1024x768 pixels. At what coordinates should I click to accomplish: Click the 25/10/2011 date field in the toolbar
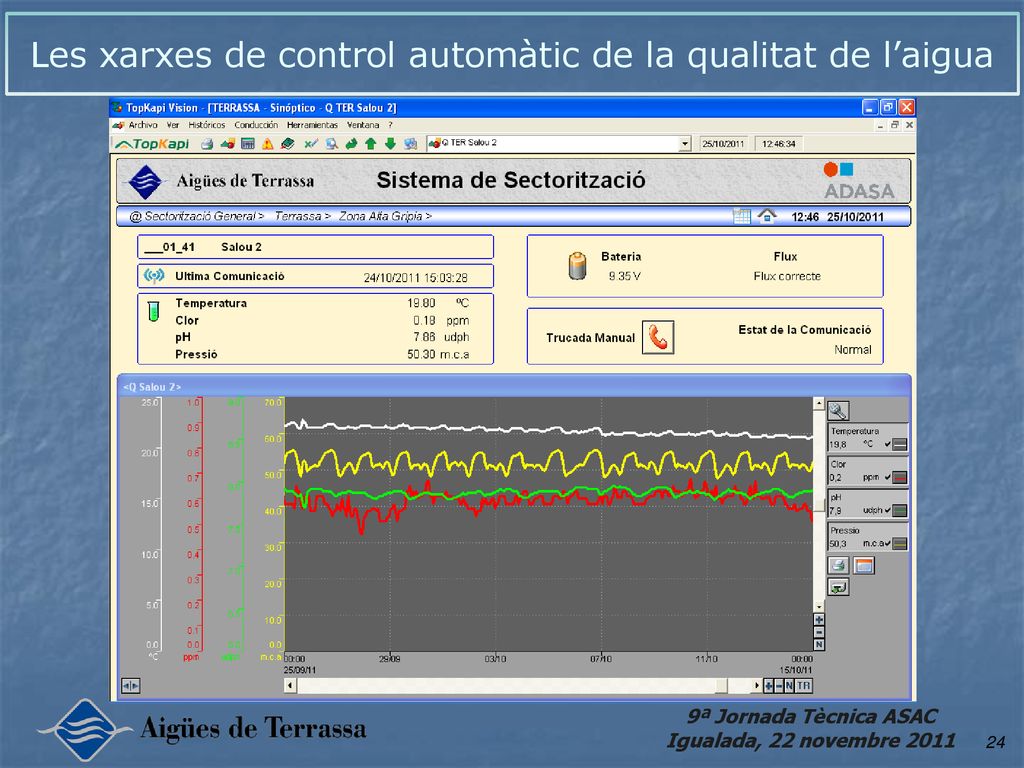coord(723,144)
